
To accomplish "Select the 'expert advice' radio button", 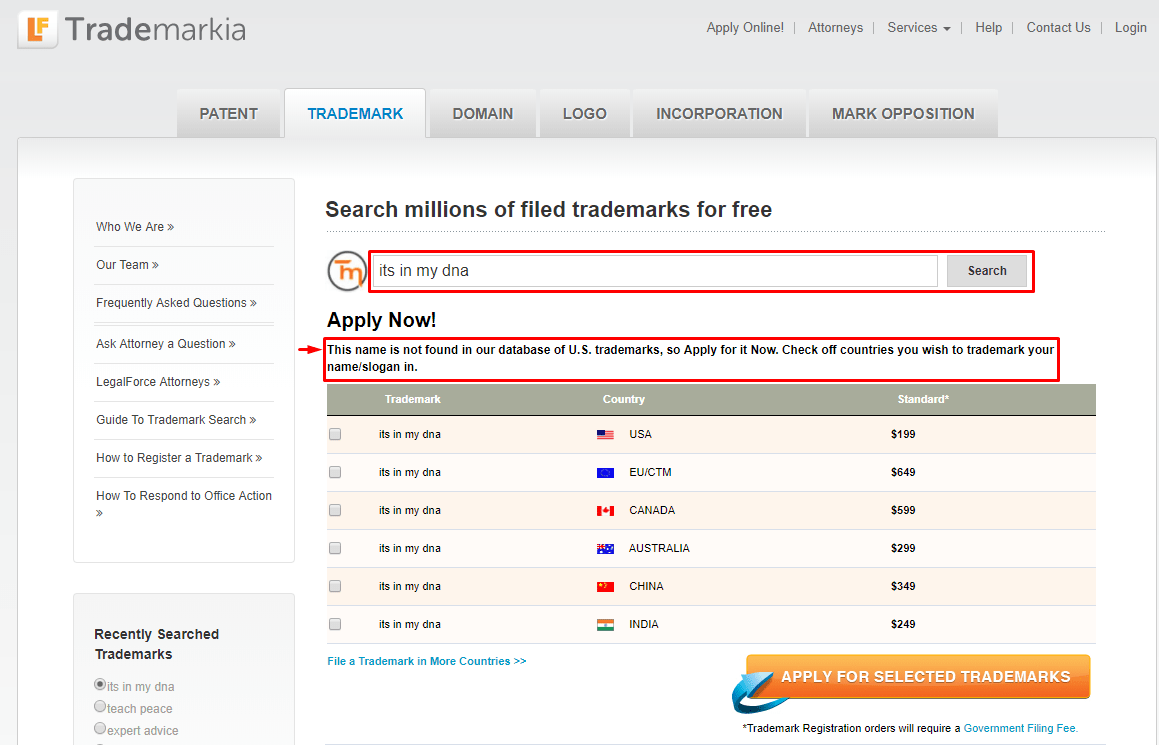I will (100, 729).
